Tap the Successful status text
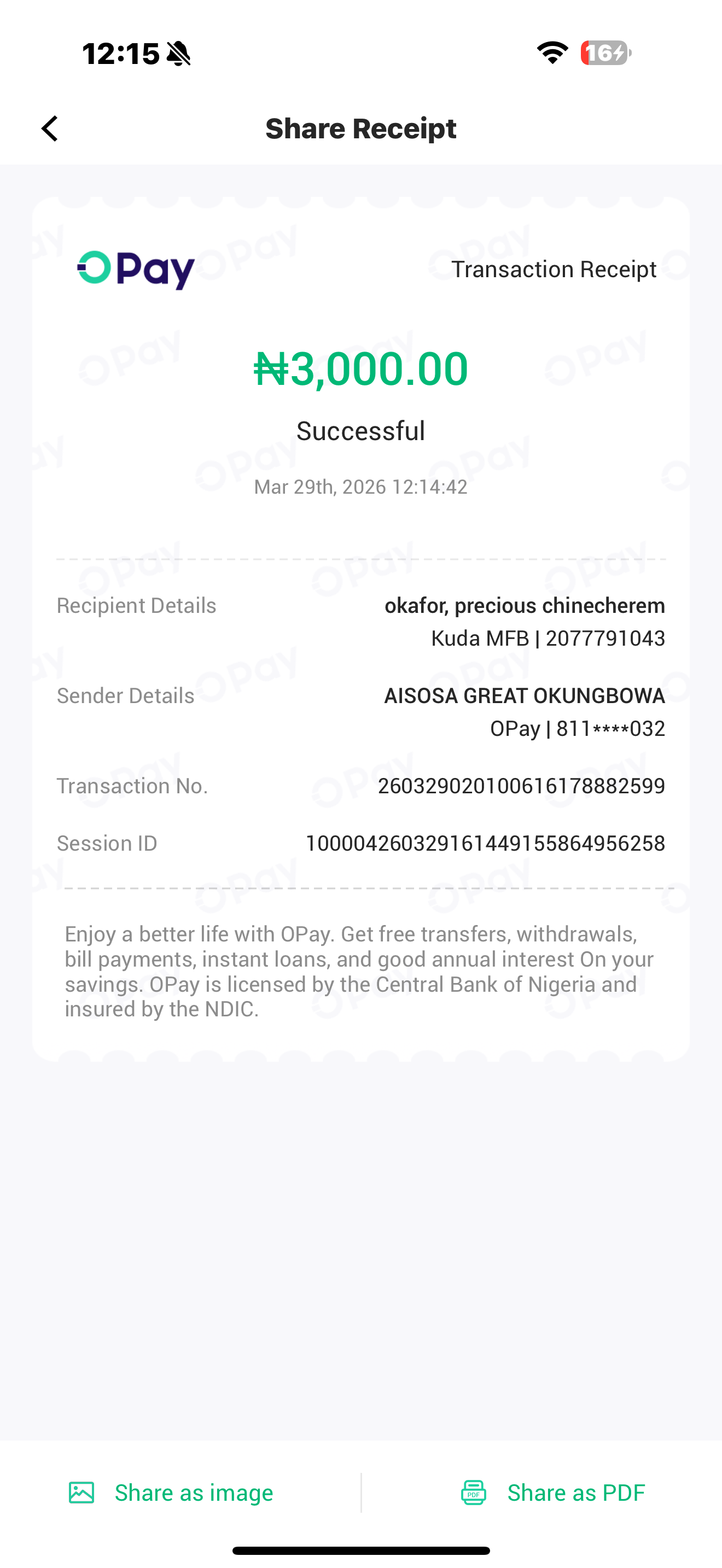 (x=361, y=431)
